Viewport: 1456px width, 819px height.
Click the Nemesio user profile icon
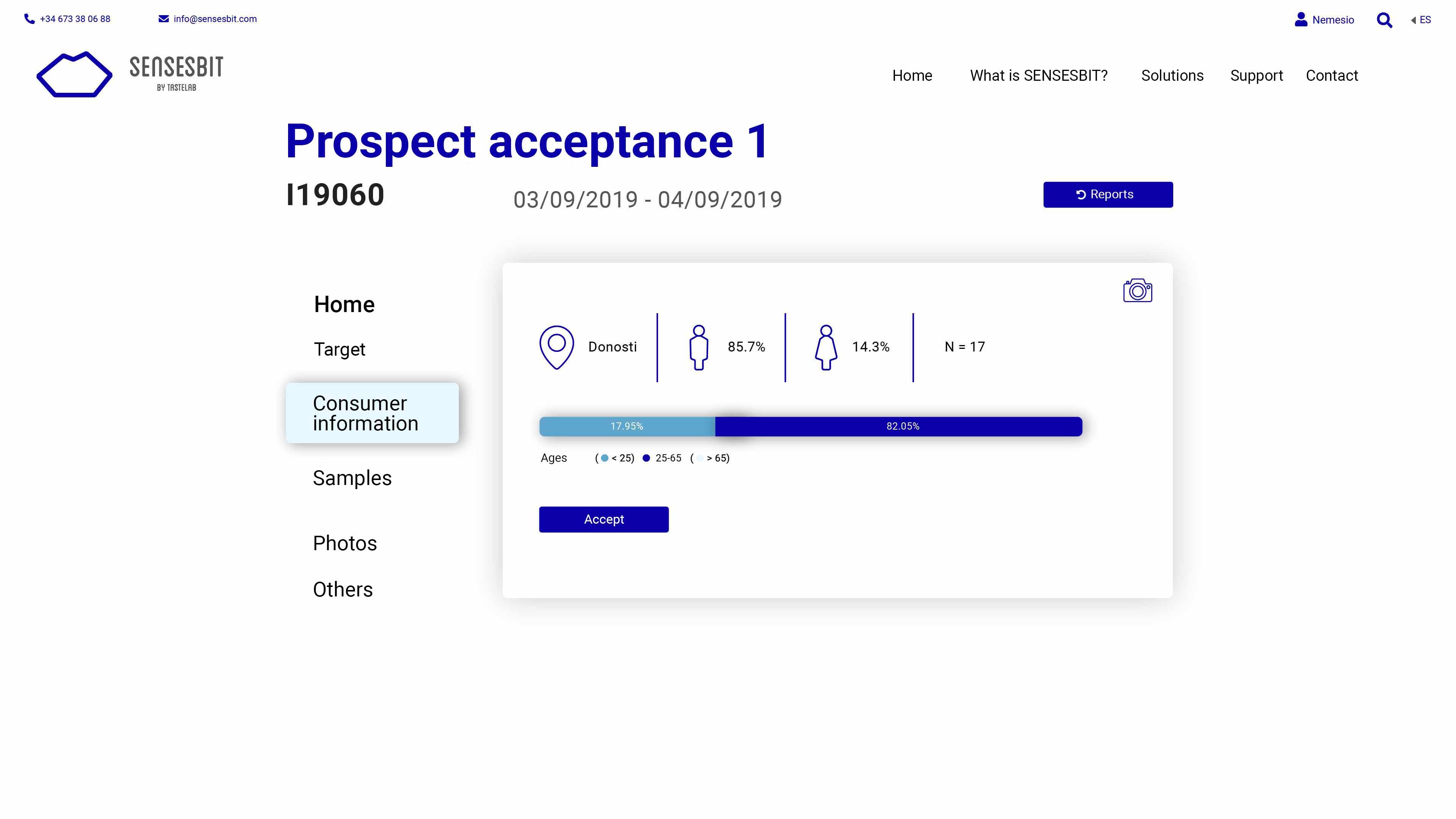(x=1301, y=20)
